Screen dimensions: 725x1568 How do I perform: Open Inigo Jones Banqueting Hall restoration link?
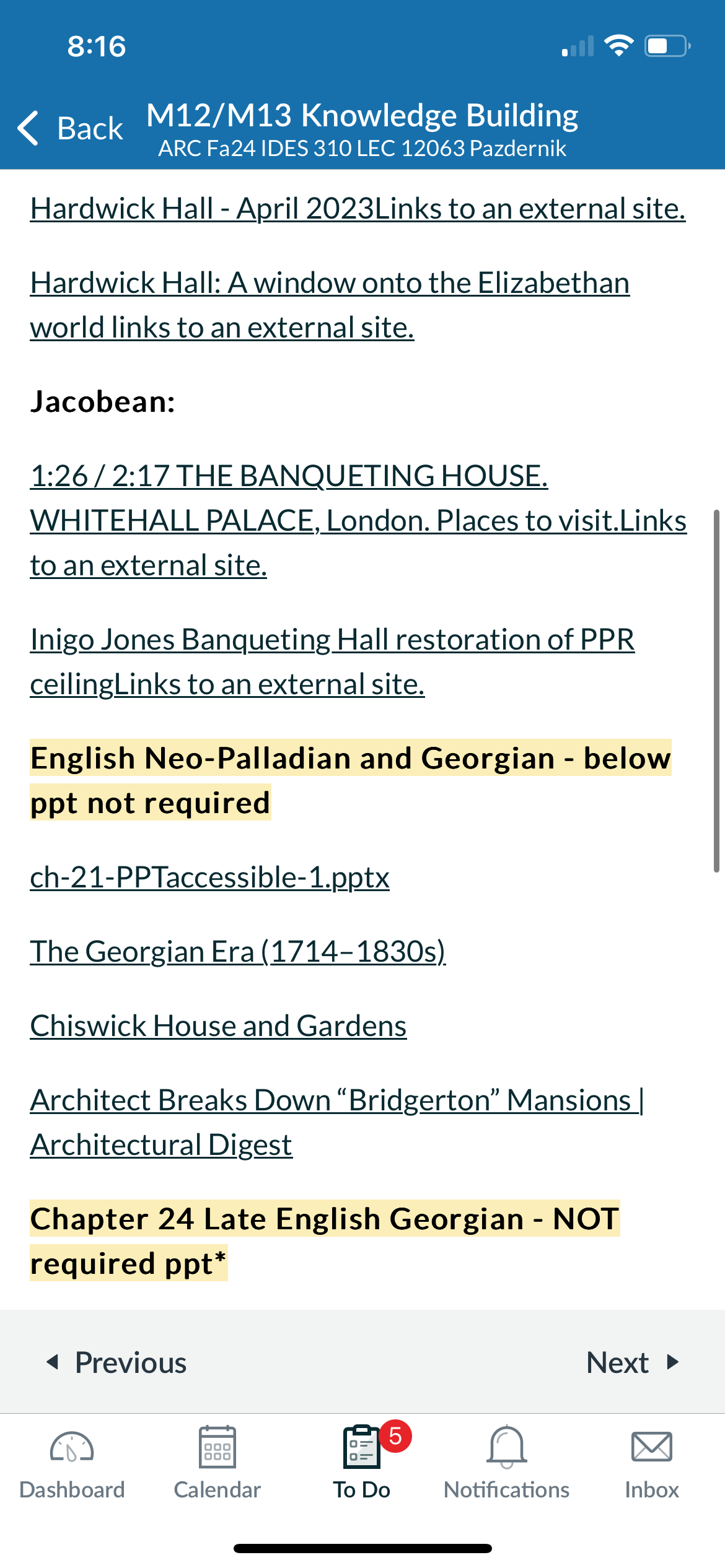332,662
